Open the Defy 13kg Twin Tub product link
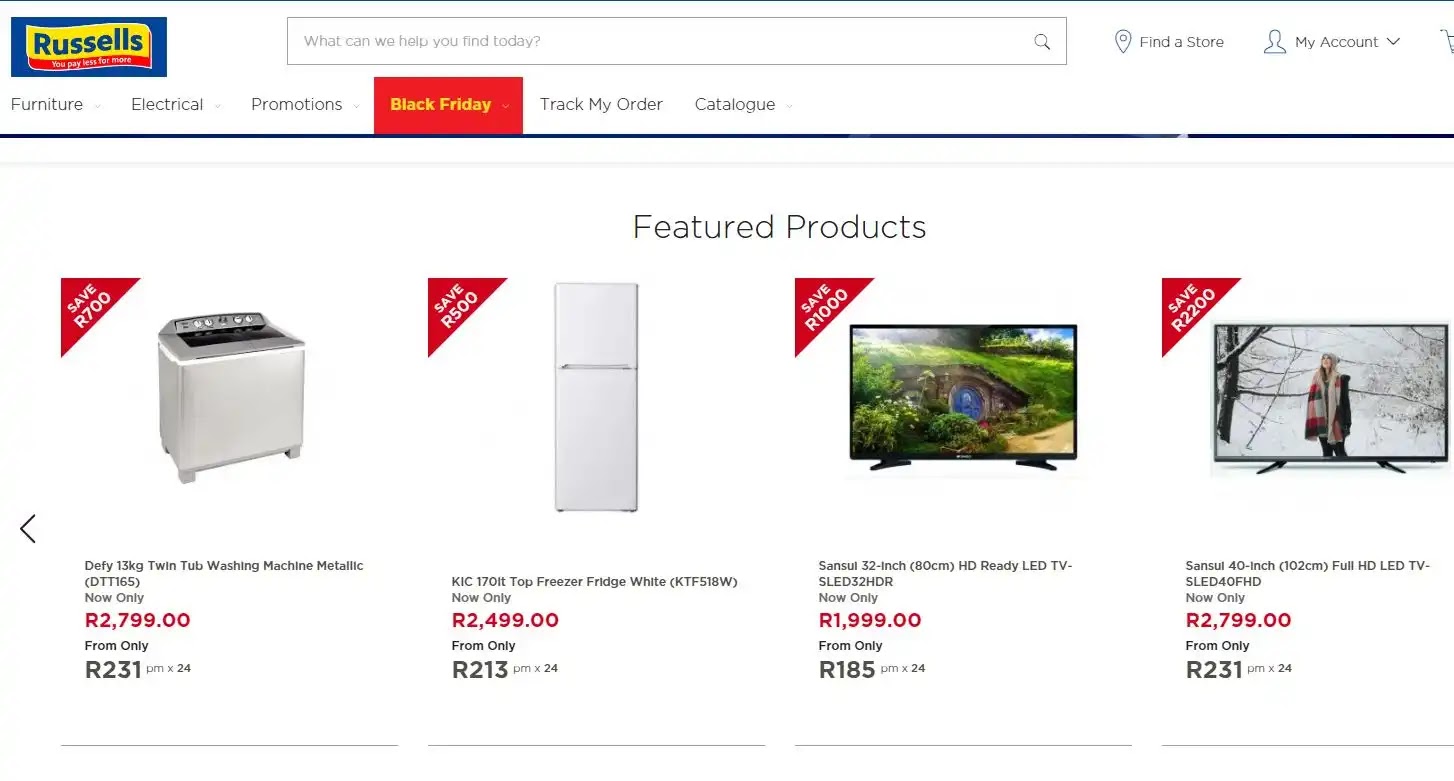The height and width of the screenshot is (781, 1454). click(222, 573)
